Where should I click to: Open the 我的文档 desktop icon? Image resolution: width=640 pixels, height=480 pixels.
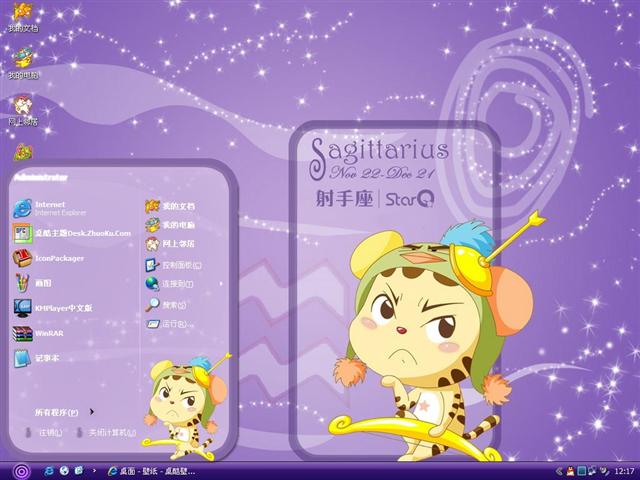[x=23, y=17]
